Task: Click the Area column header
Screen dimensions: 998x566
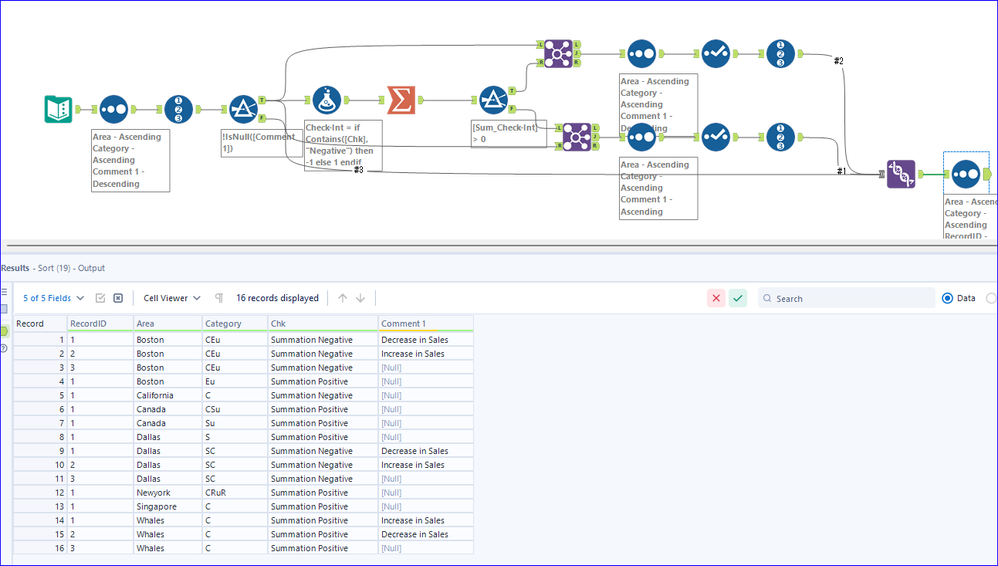Action: [168, 323]
